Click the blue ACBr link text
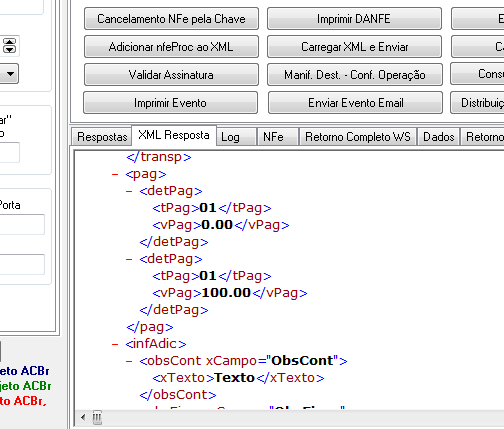This screenshot has width=504, height=429. (x=25, y=371)
